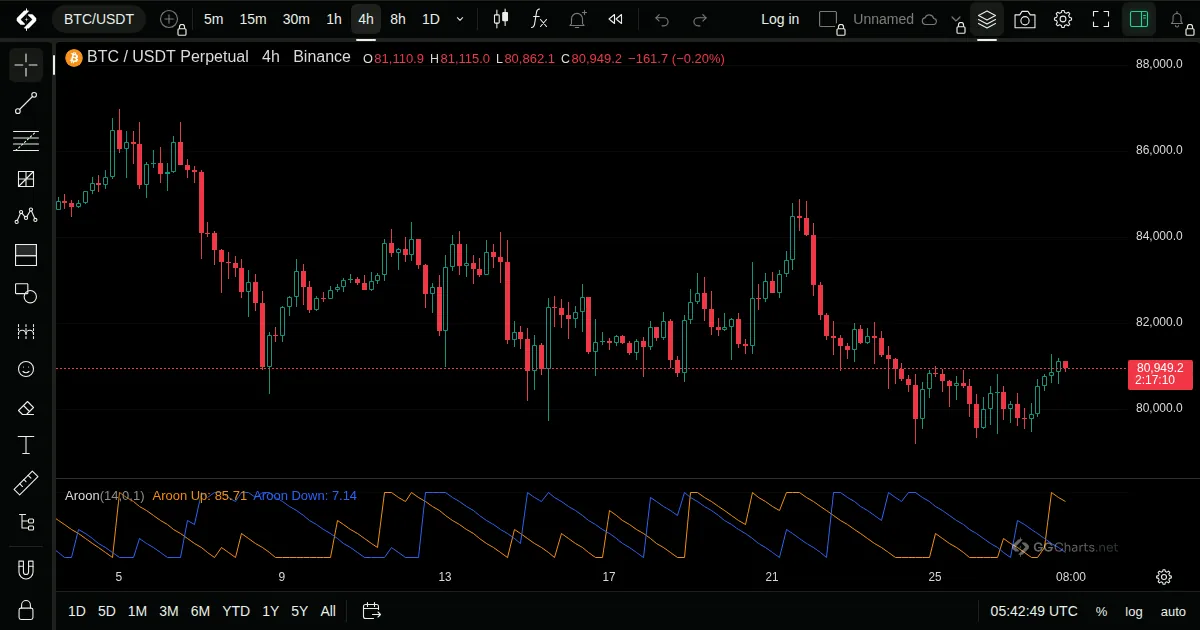Open the object tree tool
Viewport: 1200px width, 630px height.
pos(26,522)
